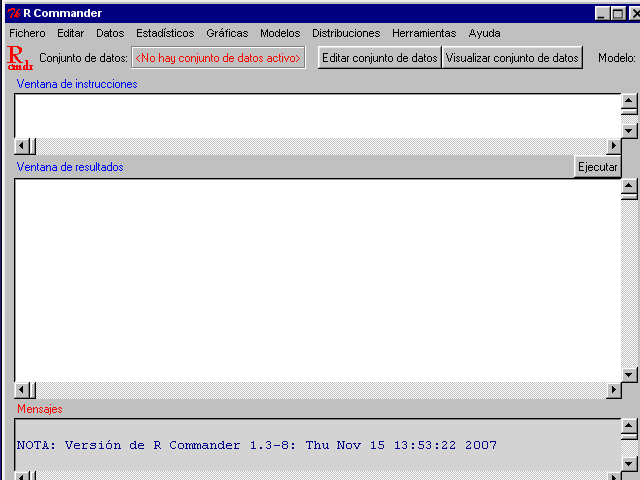Click the R Commander logo icon

pos(20,58)
